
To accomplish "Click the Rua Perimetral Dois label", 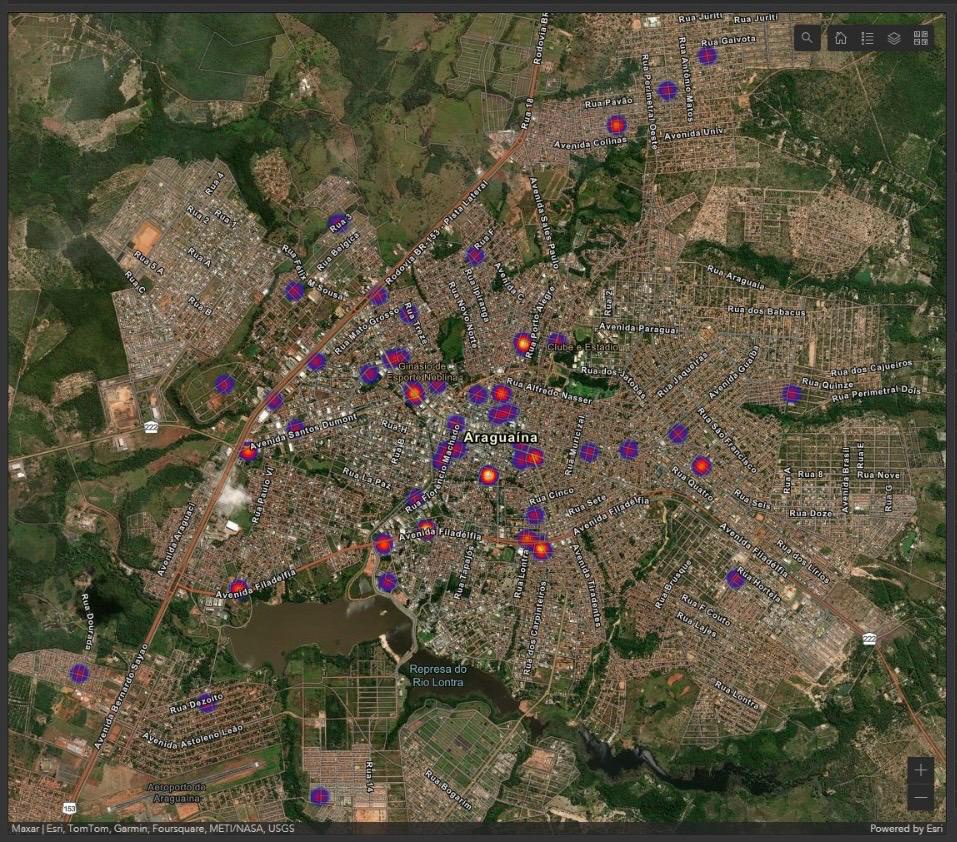I will (876, 394).
